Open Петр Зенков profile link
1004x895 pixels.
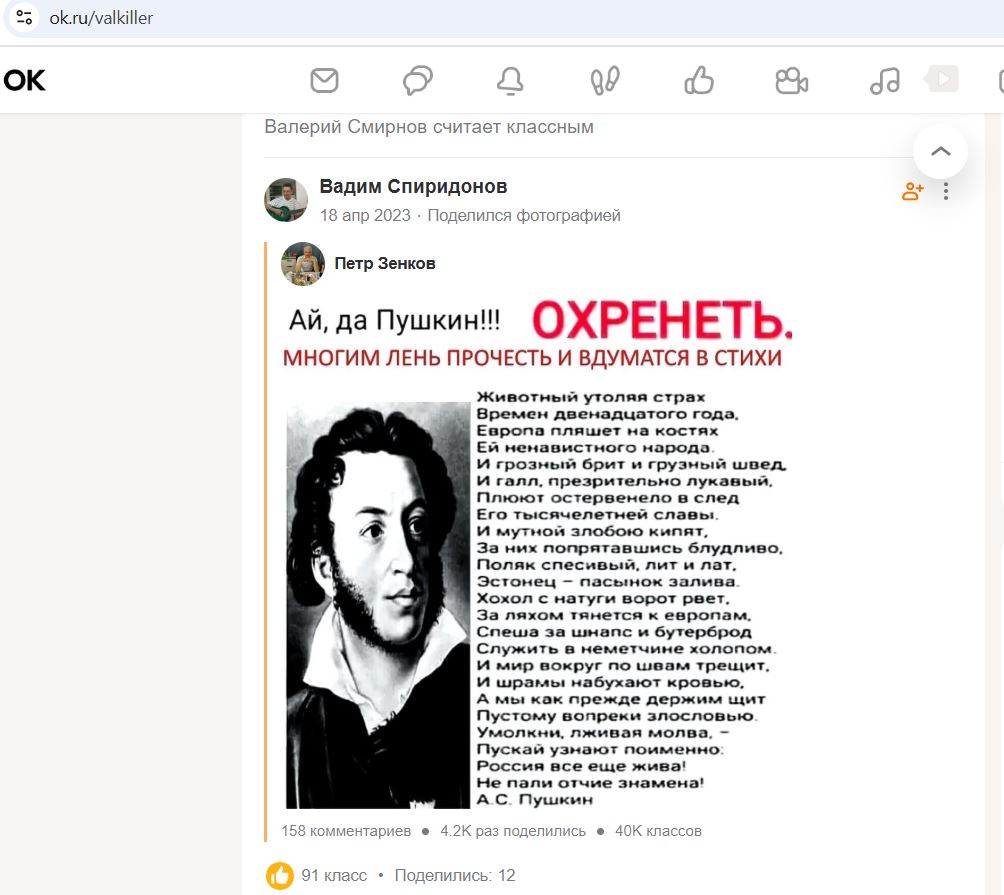[x=385, y=263]
